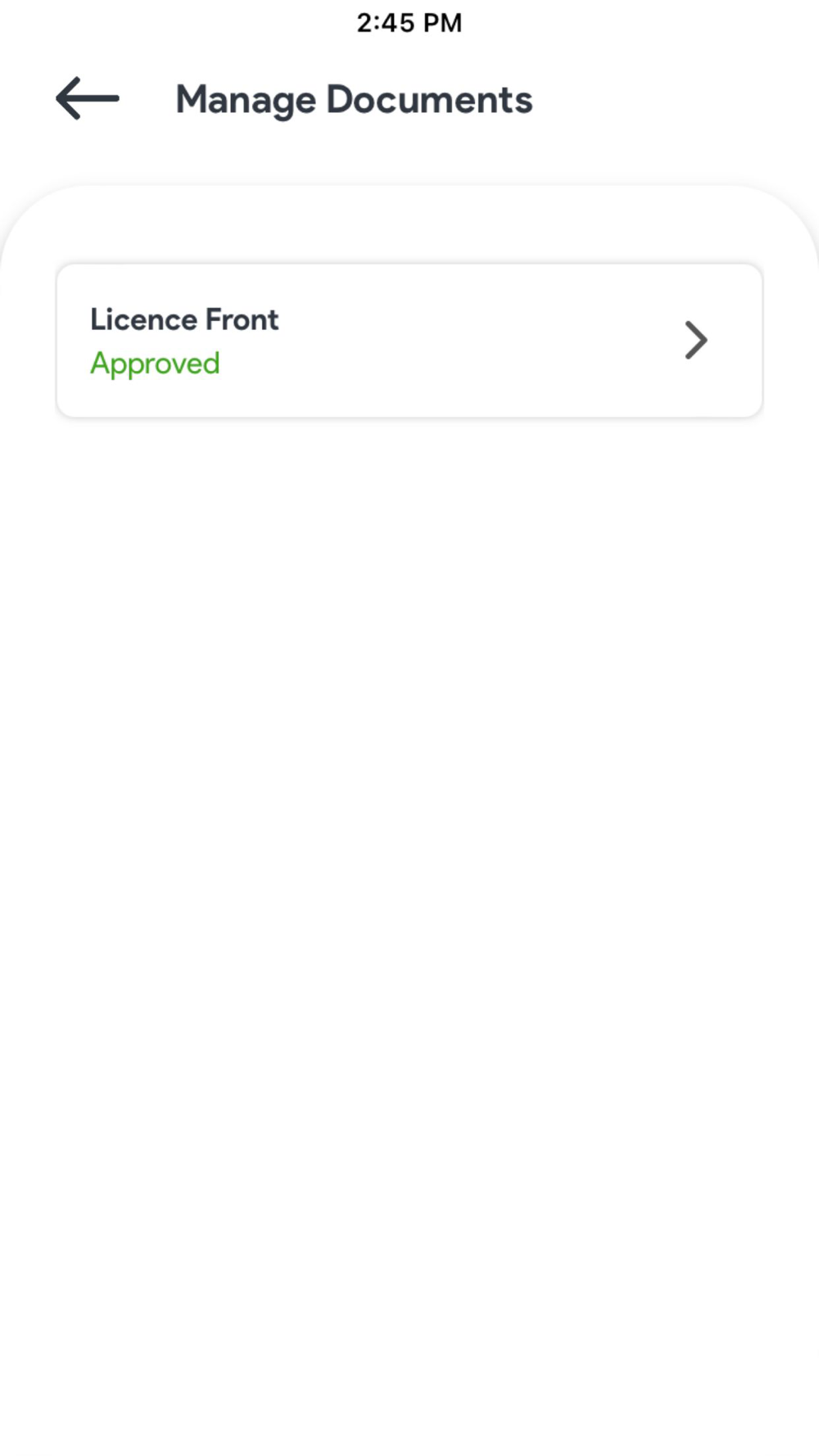Image resolution: width=819 pixels, height=1456 pixels.
Task: View the approved Licence Front document
Action: tap(409, 341)
